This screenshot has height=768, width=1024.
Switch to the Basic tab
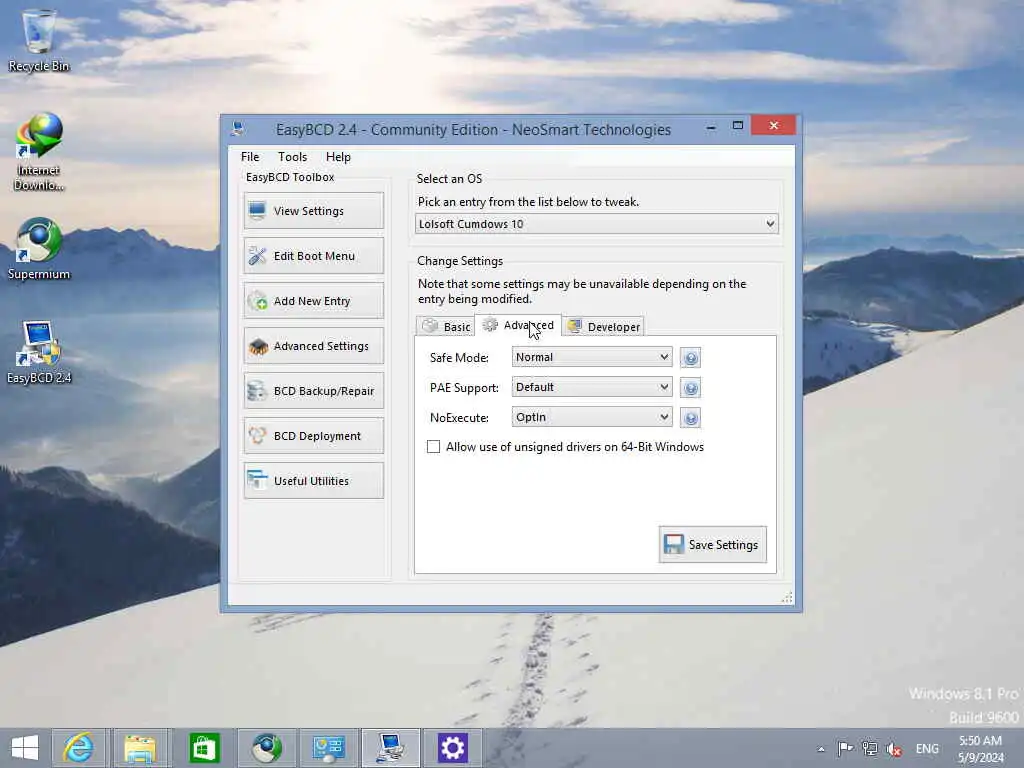coord(447,327)
